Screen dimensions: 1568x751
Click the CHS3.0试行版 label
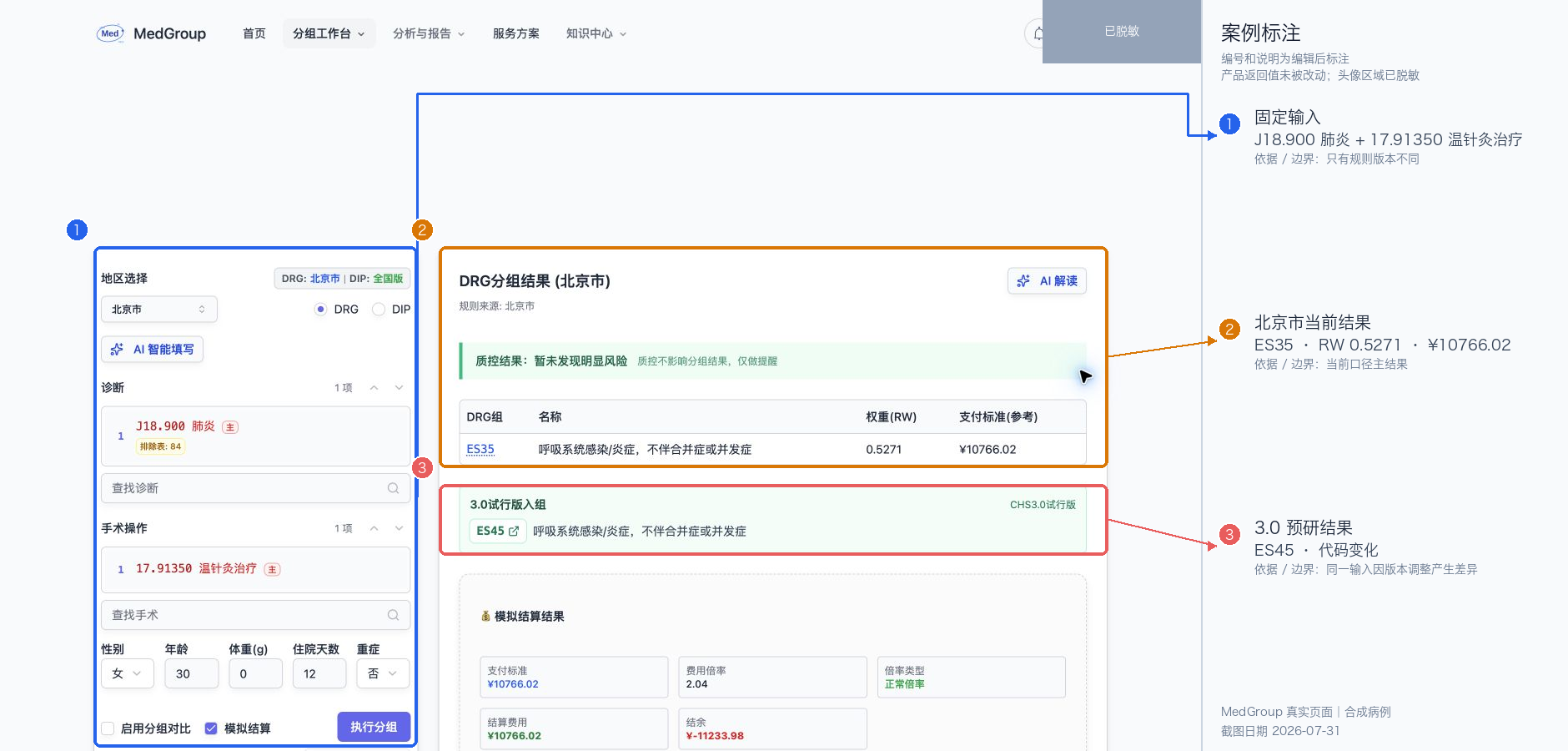tap(1043, 505)
